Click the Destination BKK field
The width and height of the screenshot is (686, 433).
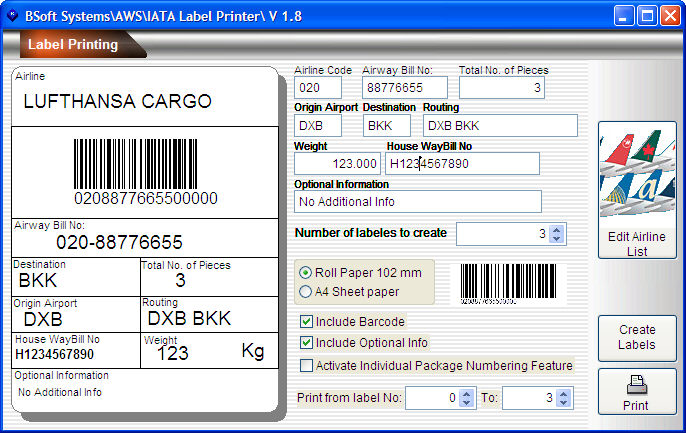tap(387, 126)
